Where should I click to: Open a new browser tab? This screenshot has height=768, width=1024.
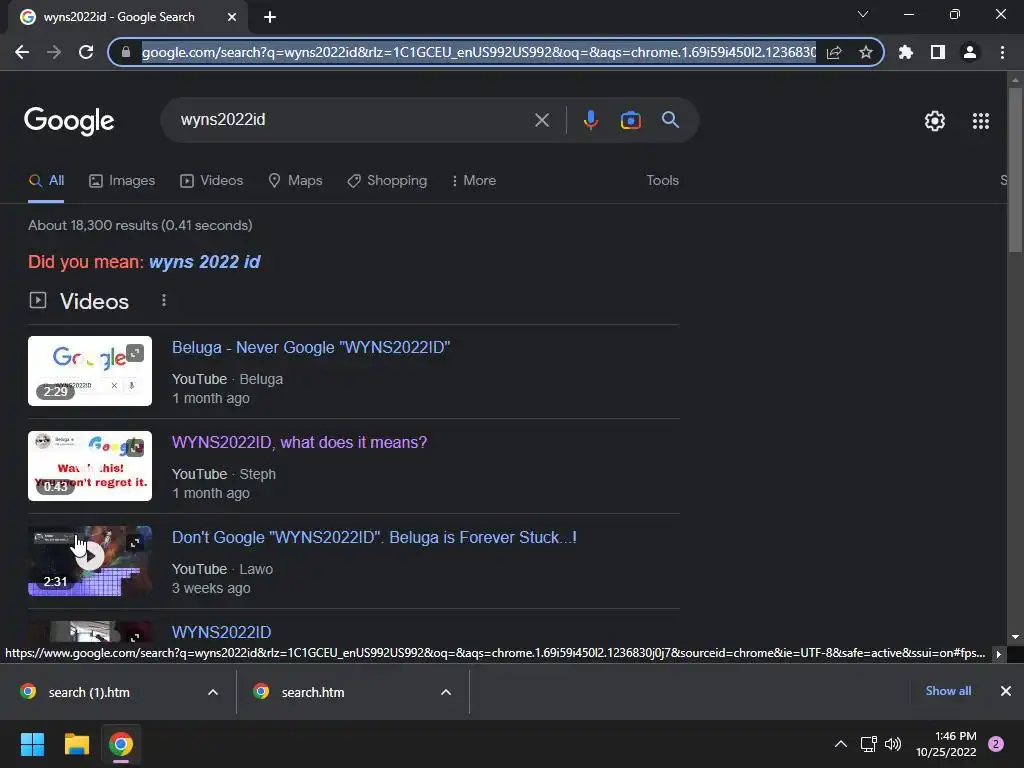(x=270, y=17)
